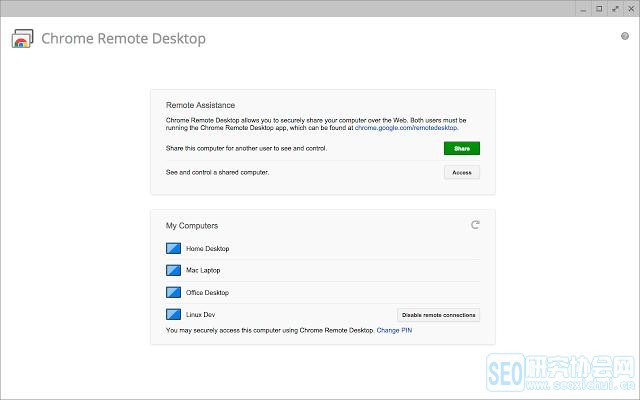The width and height of the screenshot is (640, 400).
Task: Click the gray status circle icon at top right
Action: tap(625, 36)
